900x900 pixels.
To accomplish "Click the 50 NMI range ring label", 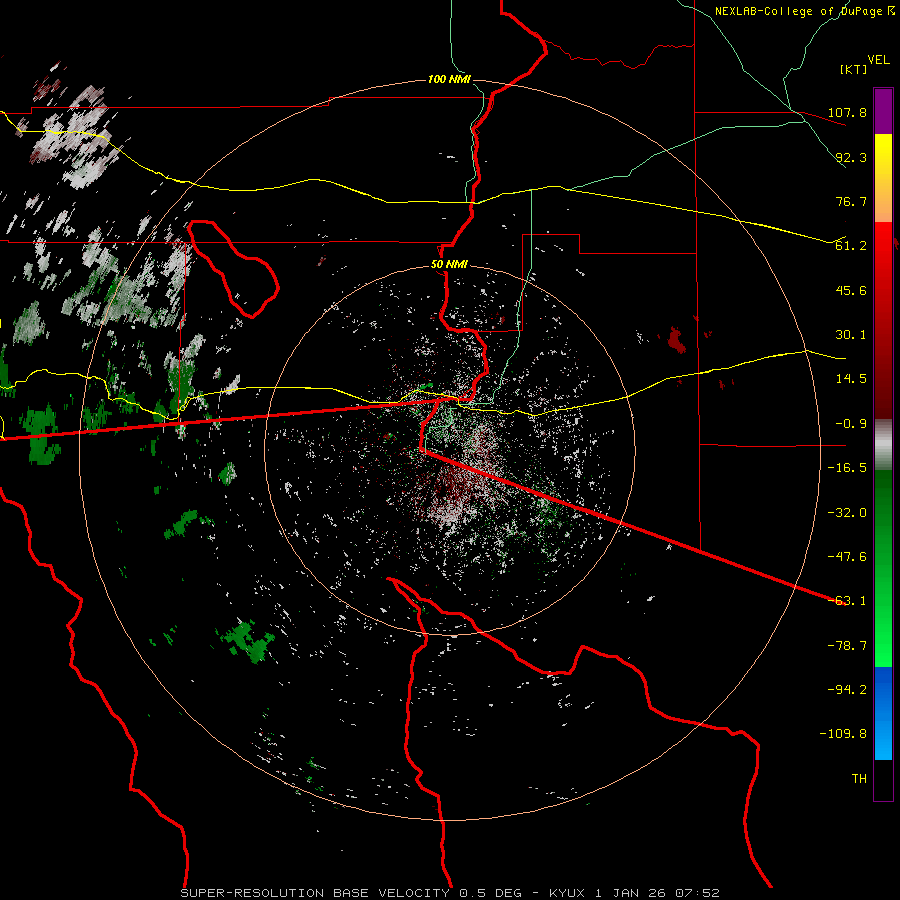I will click(449, 265).
